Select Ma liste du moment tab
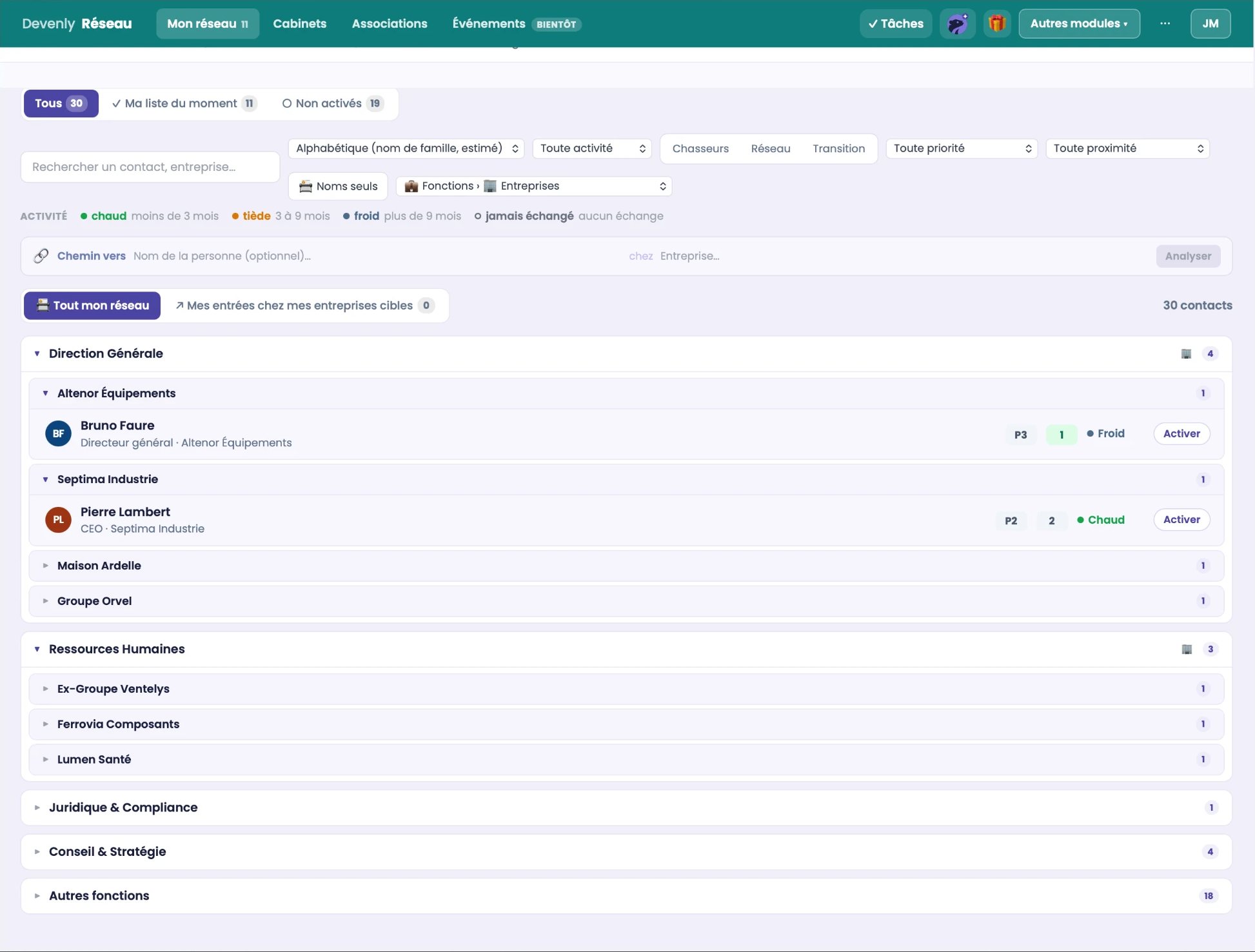Screen dimensions: 1255x952 click(x=184, y=103)
